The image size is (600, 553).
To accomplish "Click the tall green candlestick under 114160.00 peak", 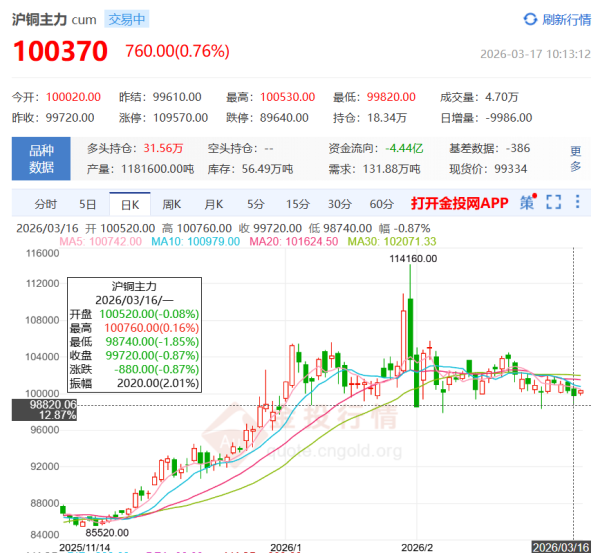I will [411, 329].
